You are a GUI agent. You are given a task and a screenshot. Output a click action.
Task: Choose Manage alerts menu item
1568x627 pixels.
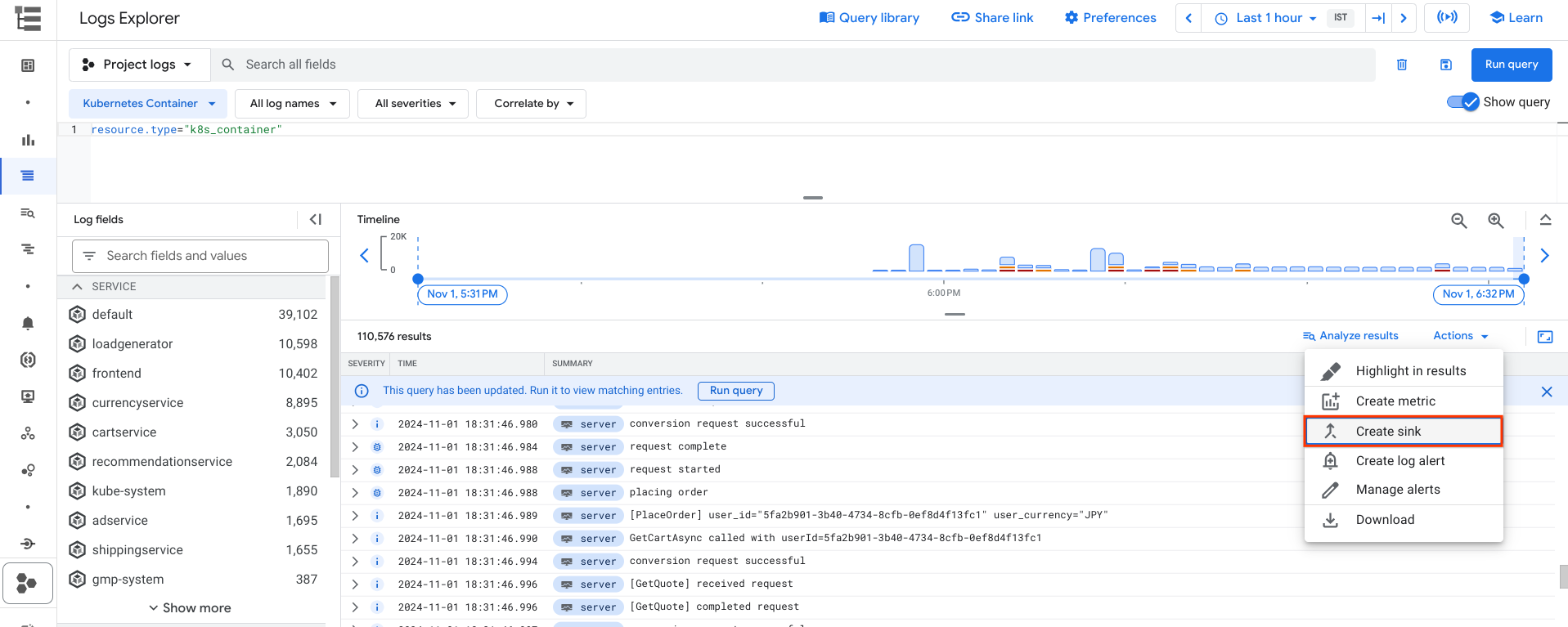pos(1404,490)
